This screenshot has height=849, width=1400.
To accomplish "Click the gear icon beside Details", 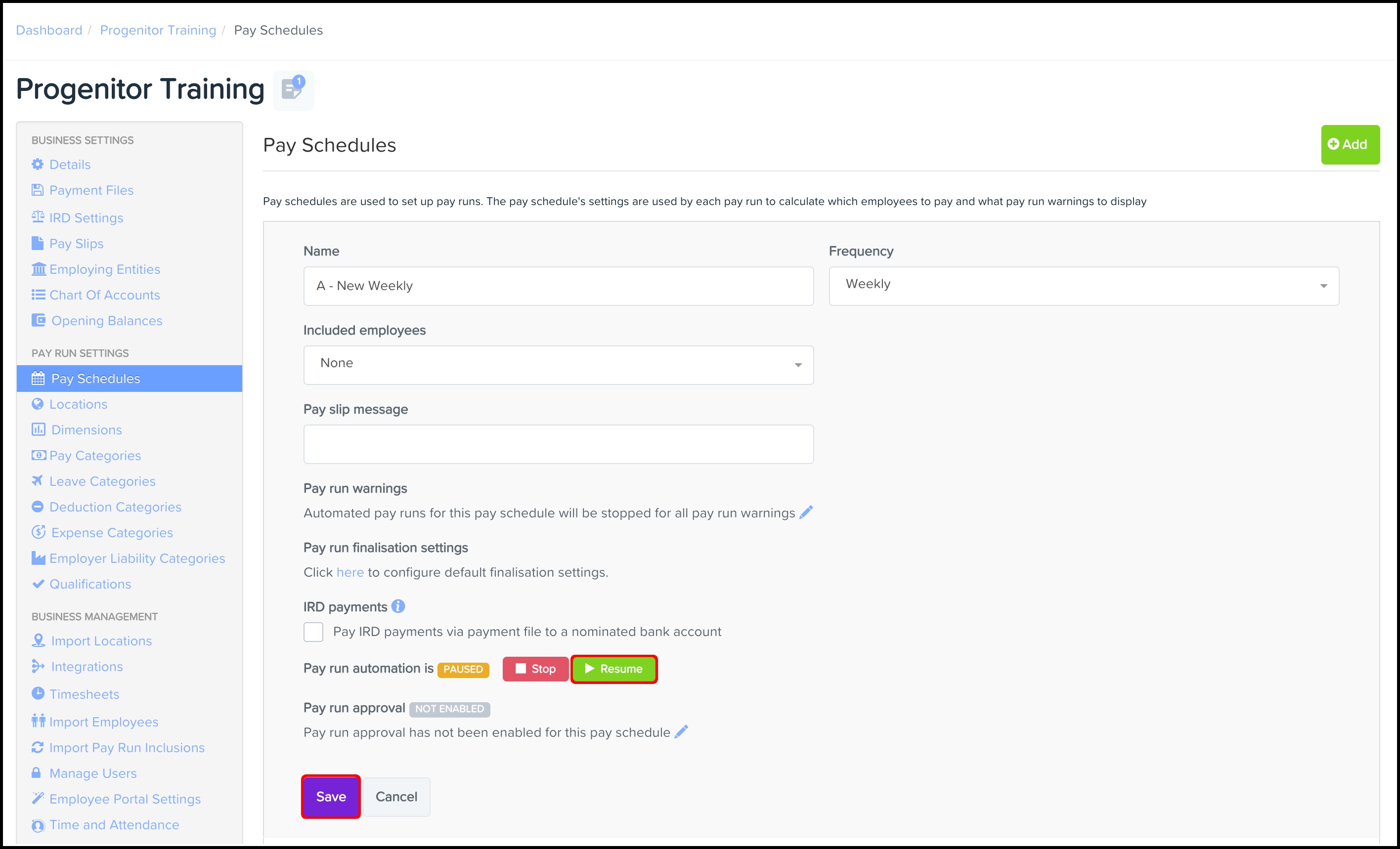I will click(x=38, y=164).
